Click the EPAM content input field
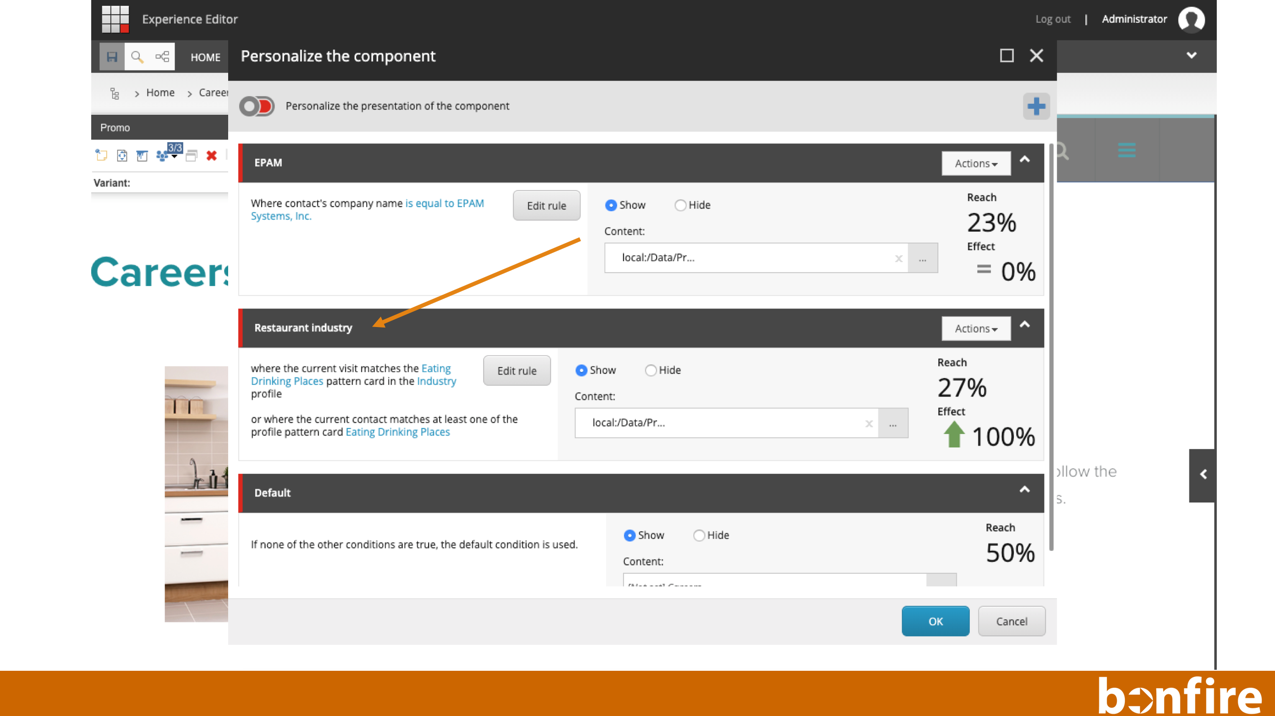The height and width of the screenshot is (716, 1275). tap(756, 258)
